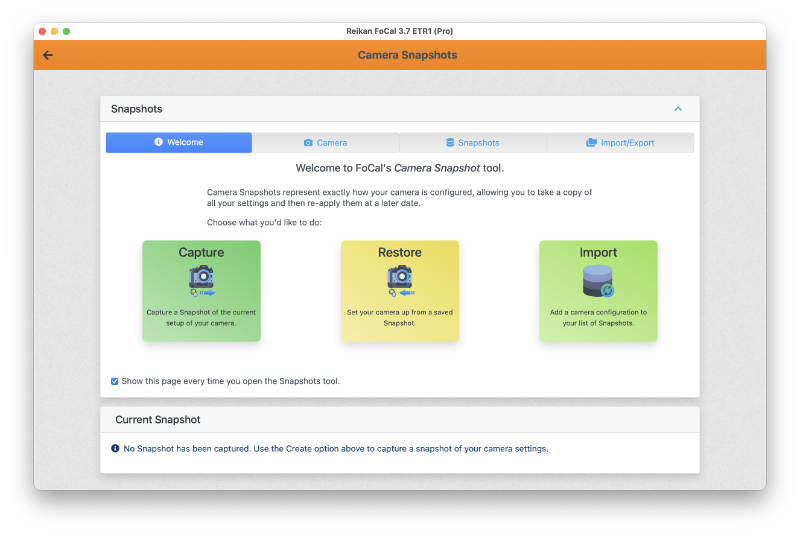Minimize the window with yellow button

coord(54,31)
